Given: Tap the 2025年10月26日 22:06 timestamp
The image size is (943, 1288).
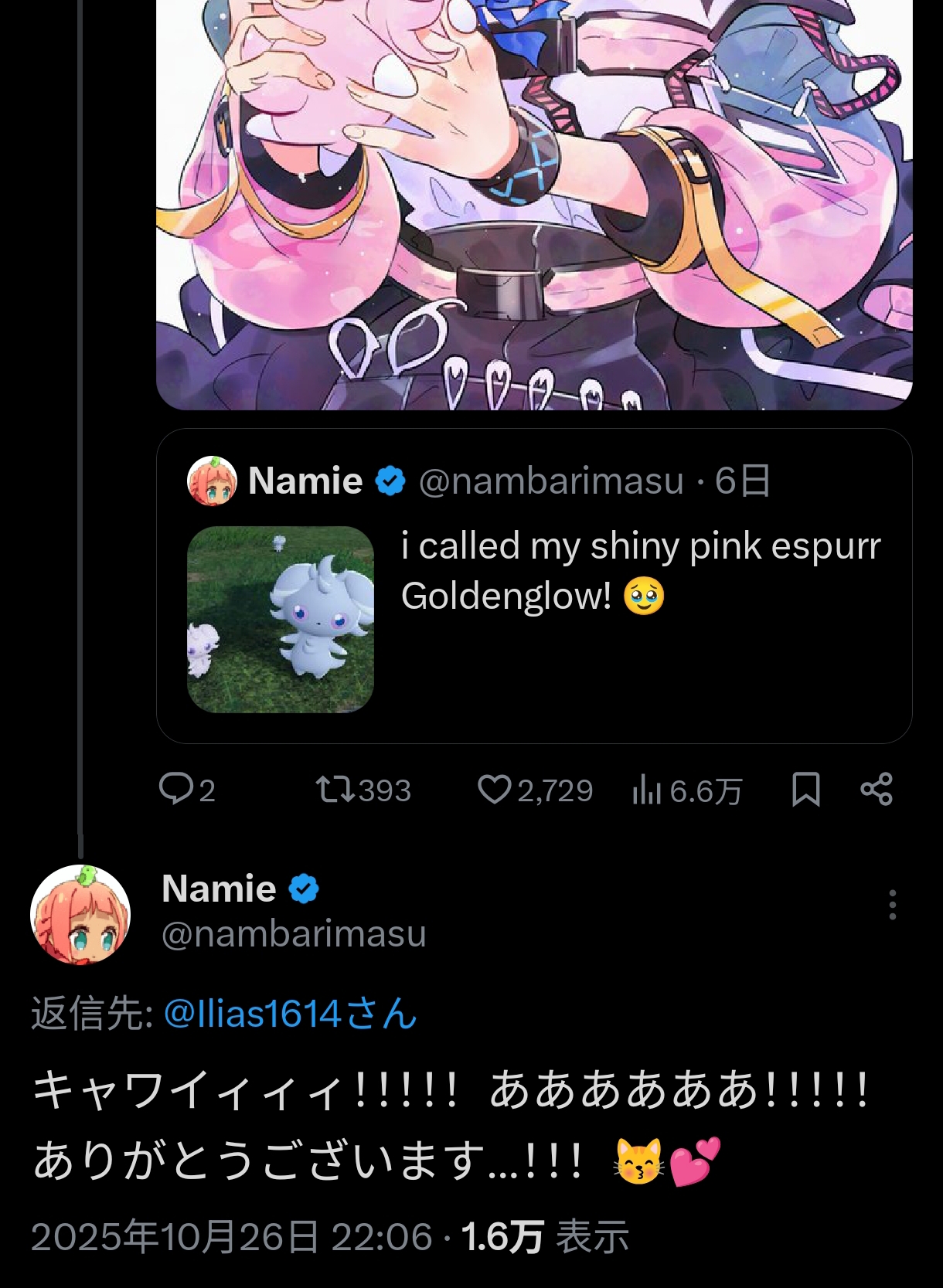Looking at the screenshot, I should tap(231, 1236).
